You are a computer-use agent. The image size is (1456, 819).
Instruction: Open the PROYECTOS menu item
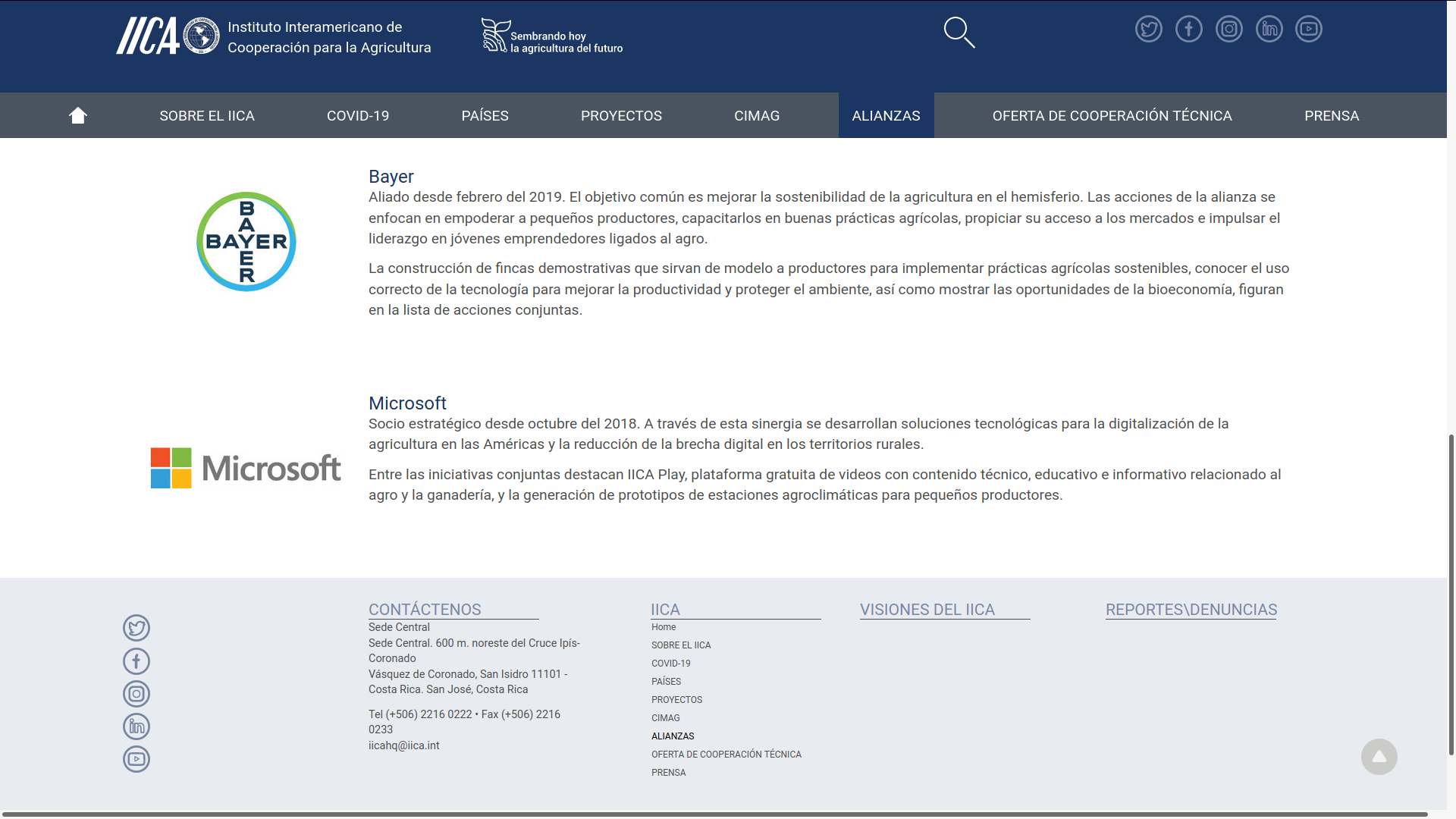pyautogui.click(x=621, y=116)
